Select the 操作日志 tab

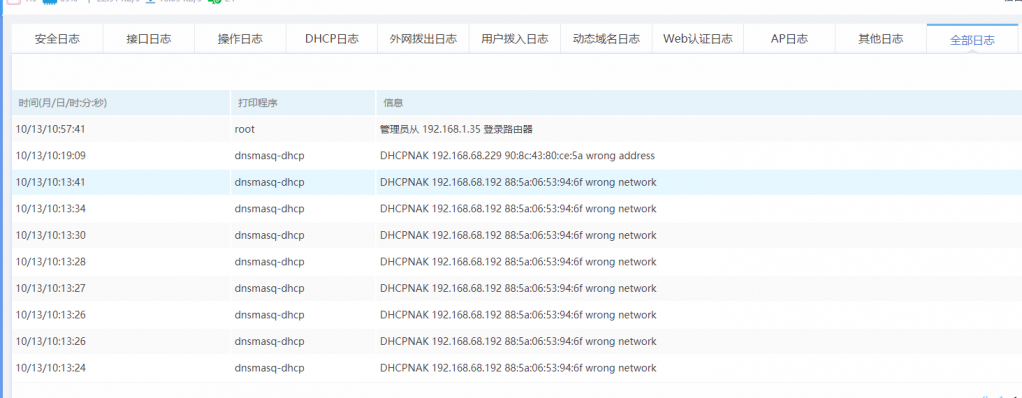[240, 39]
